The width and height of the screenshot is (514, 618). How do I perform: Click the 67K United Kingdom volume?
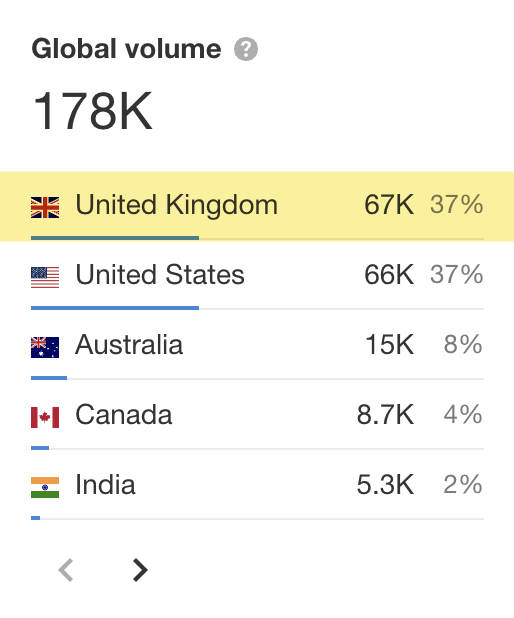coord(389,205)
